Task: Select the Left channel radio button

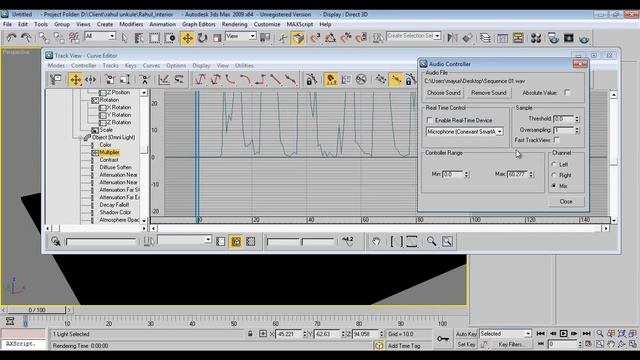Action: coord(554,164)
